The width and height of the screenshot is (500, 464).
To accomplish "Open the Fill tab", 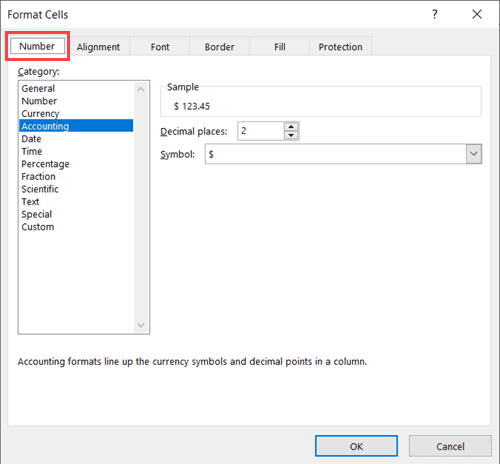I will point(280,47).
